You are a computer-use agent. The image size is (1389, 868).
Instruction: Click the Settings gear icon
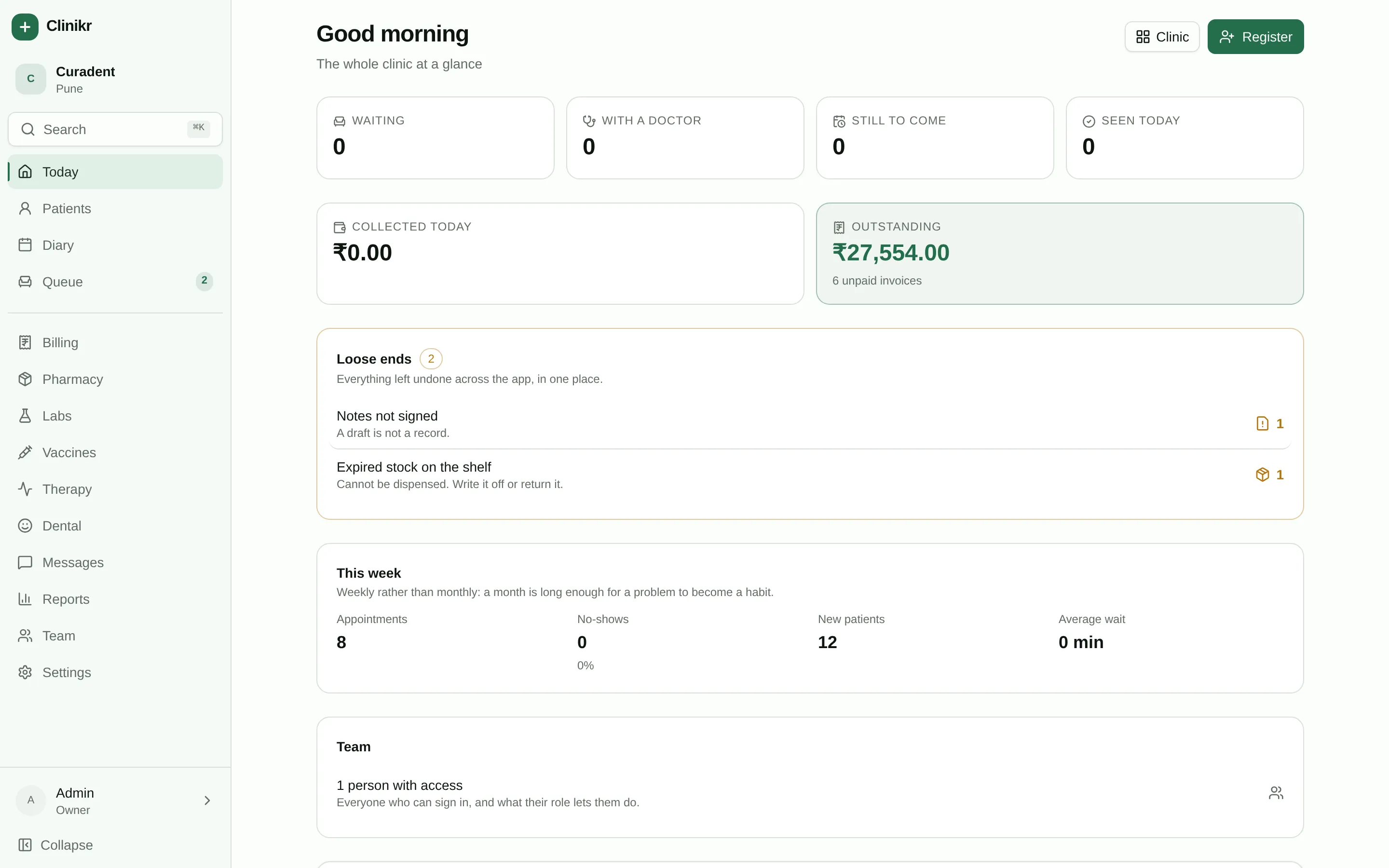[25, 673]
